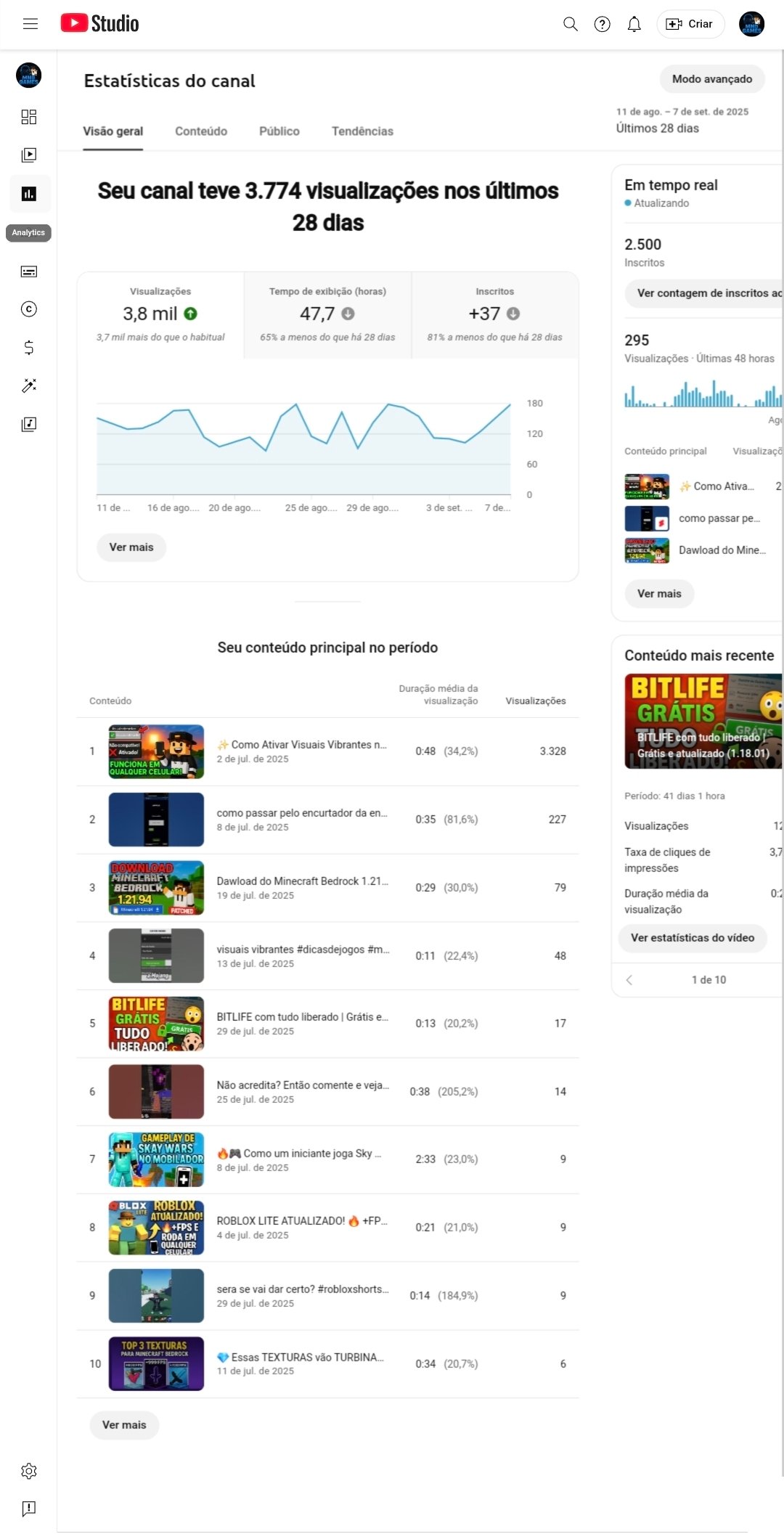Open thumbnail of visuais vibrantes #dicasdejogos
784x1534 pixels.
click(x=156, y=955)
